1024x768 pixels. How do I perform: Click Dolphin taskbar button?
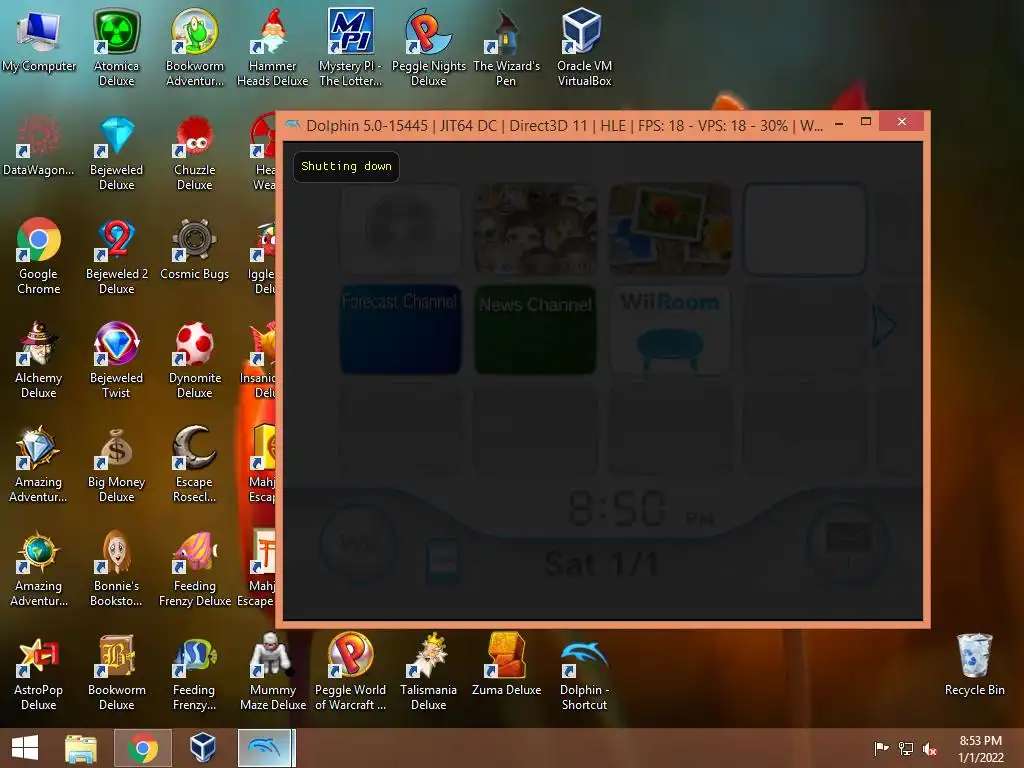point(264,748)
